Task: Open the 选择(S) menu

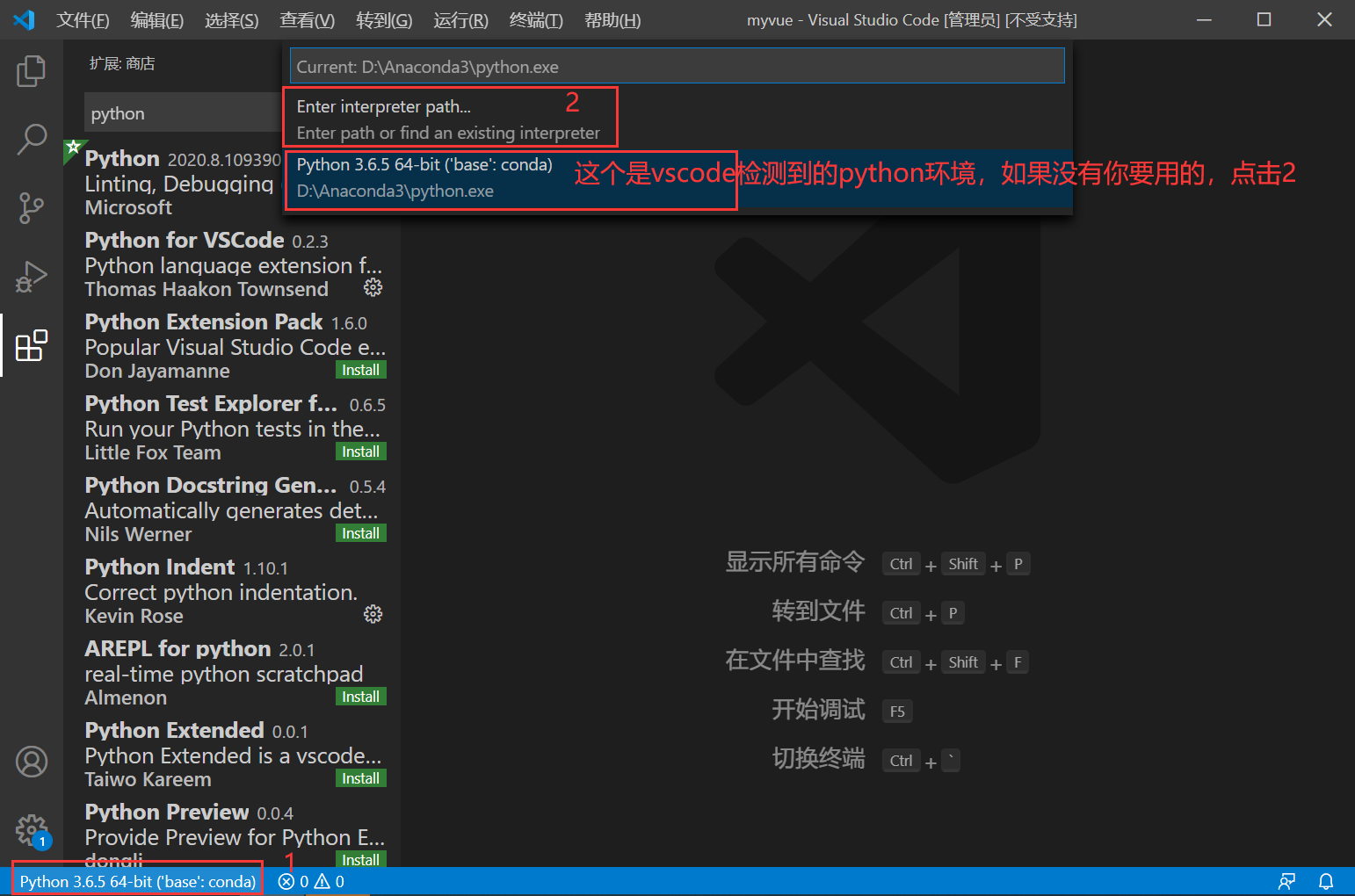Action: [232, 20]
